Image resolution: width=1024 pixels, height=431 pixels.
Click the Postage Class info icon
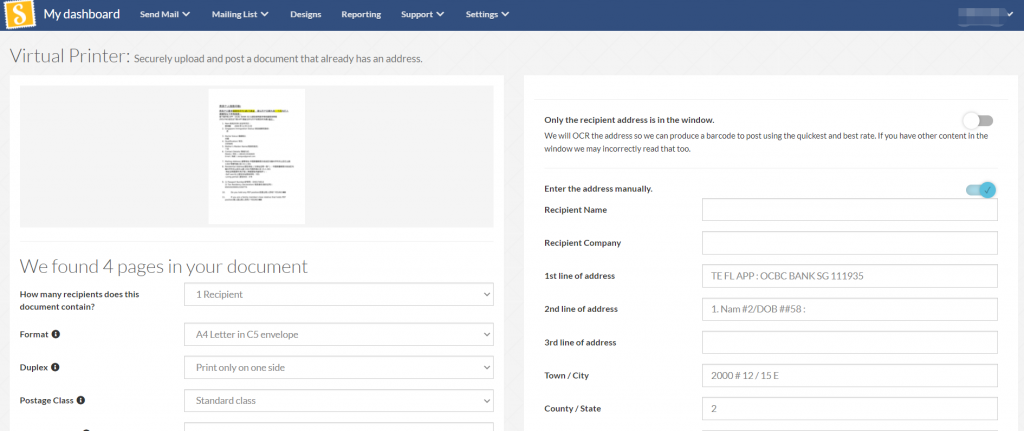81,400
